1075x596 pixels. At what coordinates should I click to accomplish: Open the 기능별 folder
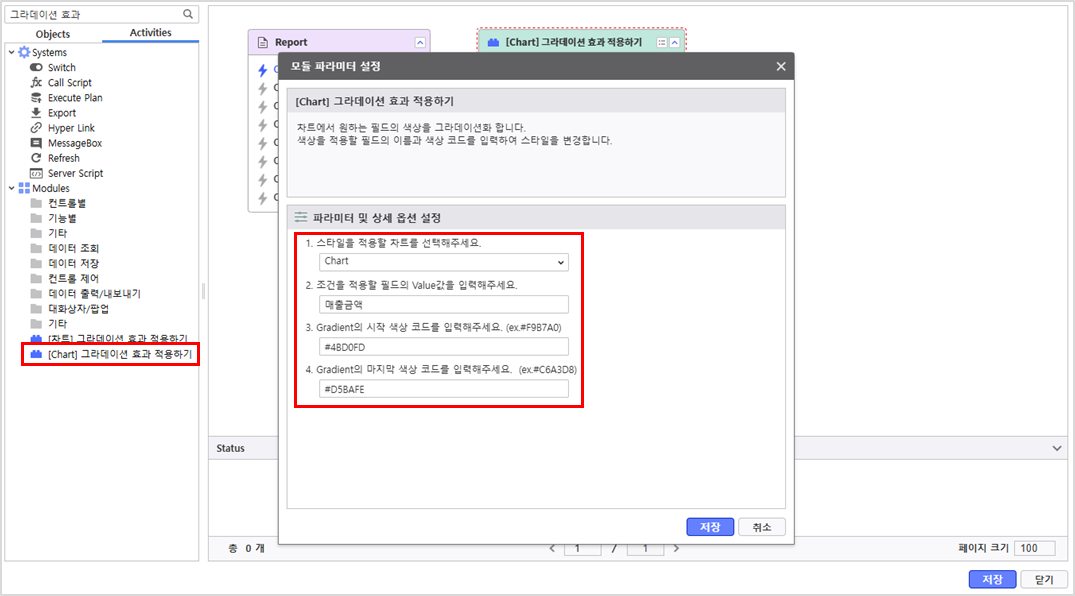(62, 218)
